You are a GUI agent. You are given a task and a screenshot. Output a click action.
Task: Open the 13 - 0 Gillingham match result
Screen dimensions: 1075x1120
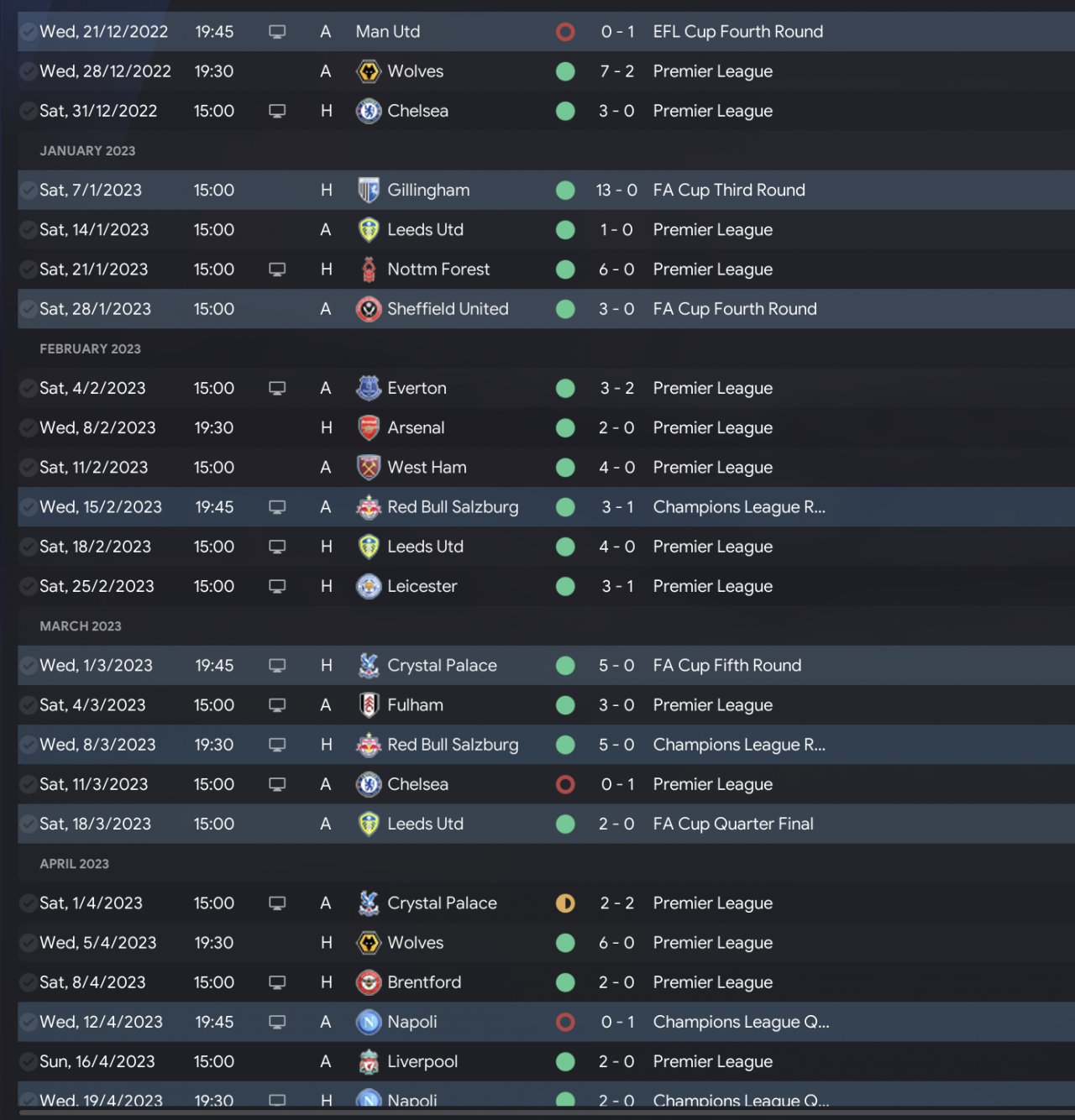(616, 191)
